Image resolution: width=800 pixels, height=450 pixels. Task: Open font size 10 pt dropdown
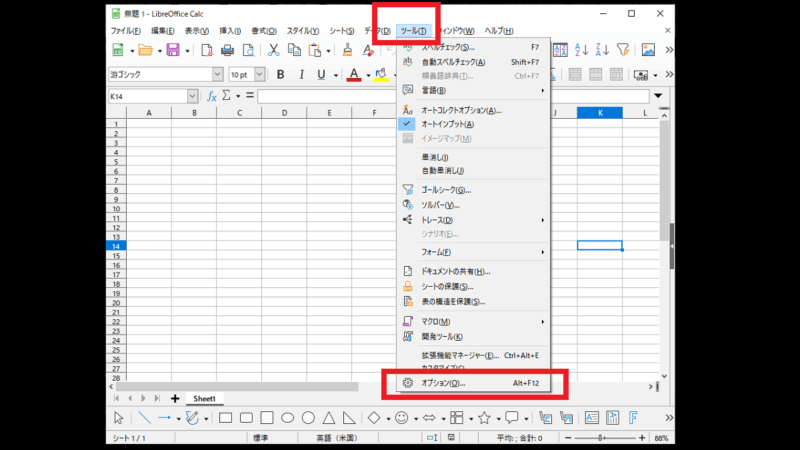tap(259, 74)
